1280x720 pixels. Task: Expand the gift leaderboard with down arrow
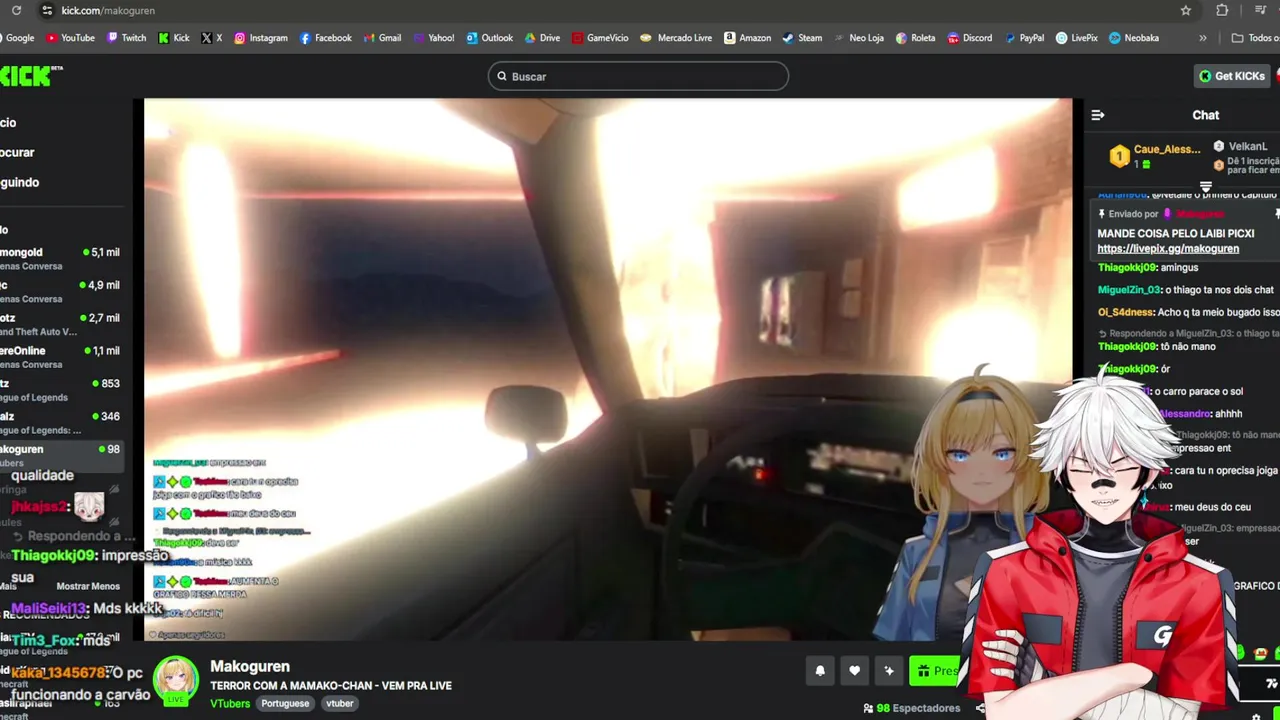[x=1205, y=187]
